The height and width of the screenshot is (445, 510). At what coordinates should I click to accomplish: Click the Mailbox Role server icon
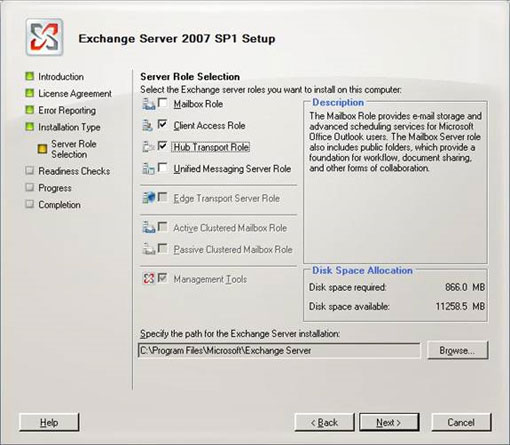point(149,104)
